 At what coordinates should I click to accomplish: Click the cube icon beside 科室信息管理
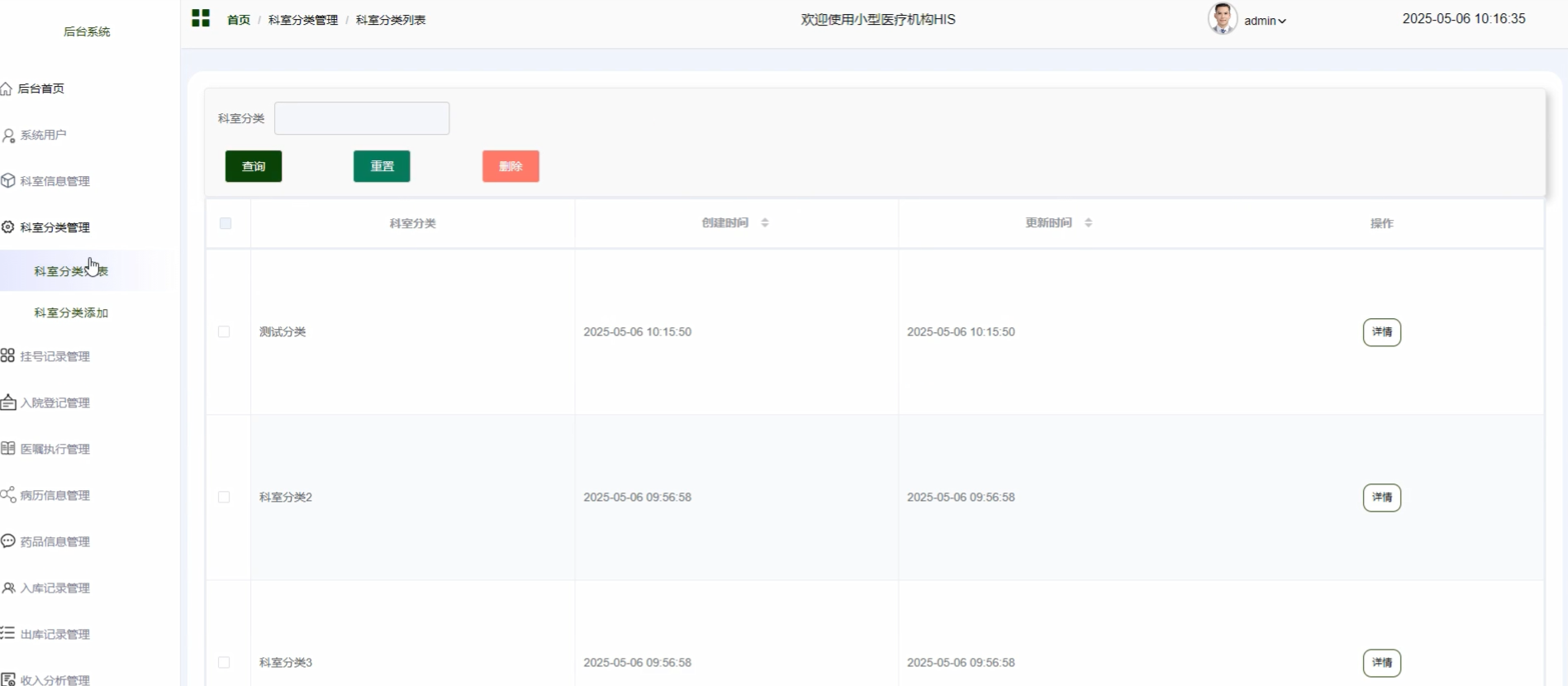(x=8, y=180)
